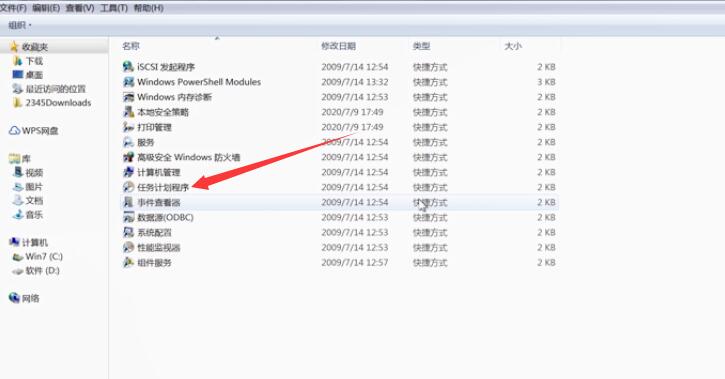Select the 系统配置 icon
The image size is (725, 379).
tap(128, 232)
